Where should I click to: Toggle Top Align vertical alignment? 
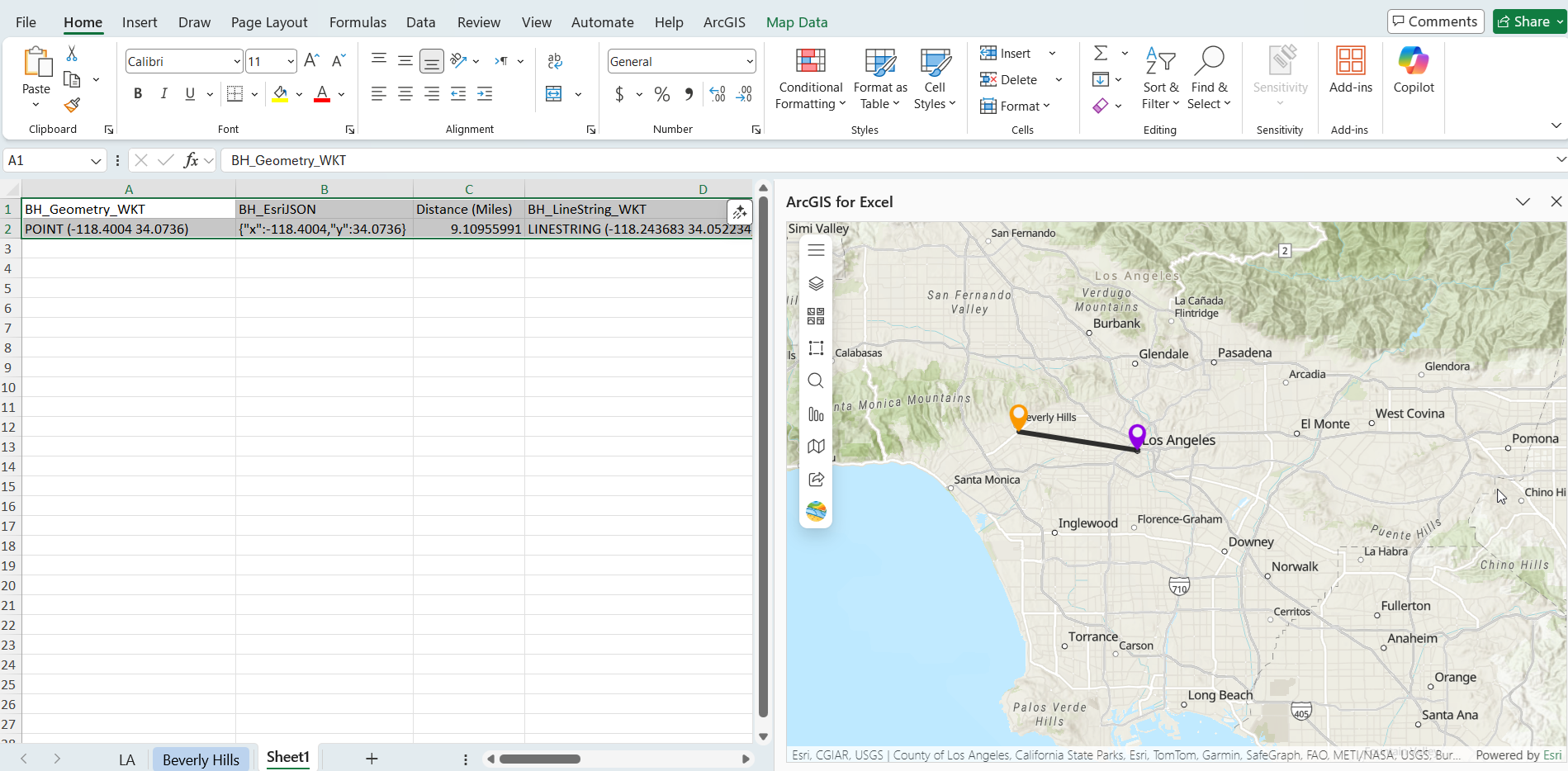(x=379, y=60)
